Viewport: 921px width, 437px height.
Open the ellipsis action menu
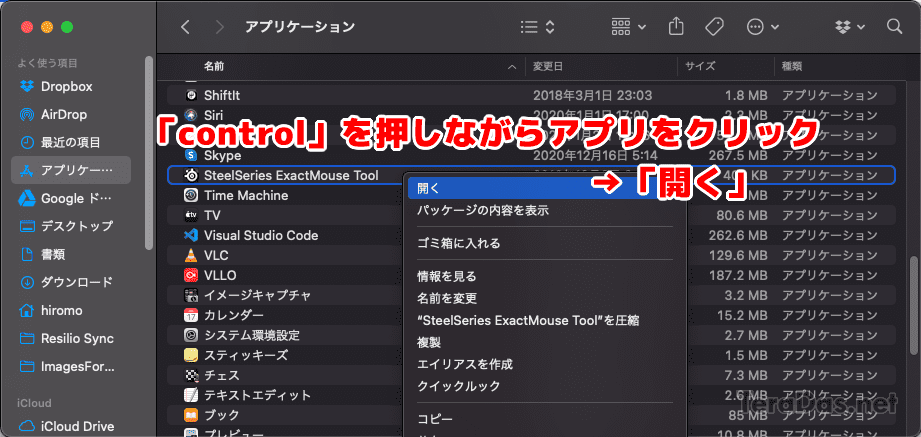tap(762, 27)
